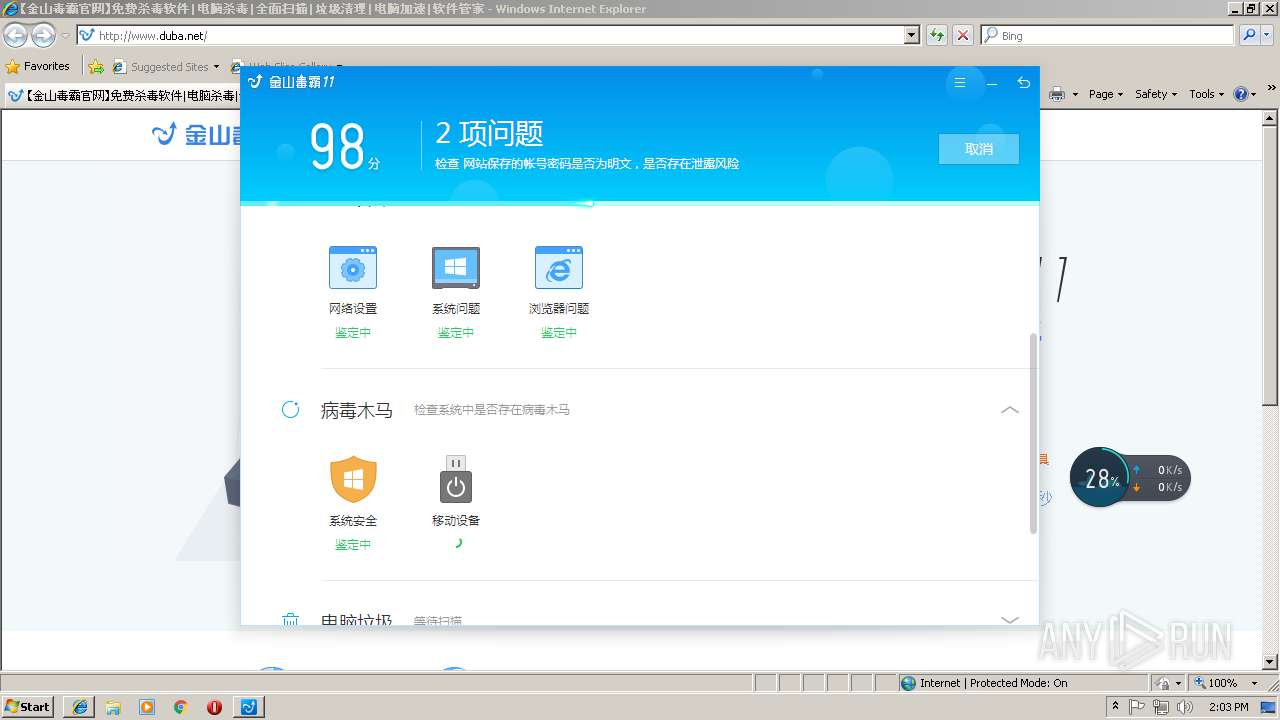1280x720 pixels.
Task: Open the Favorites panel
Action: [38, 67]
